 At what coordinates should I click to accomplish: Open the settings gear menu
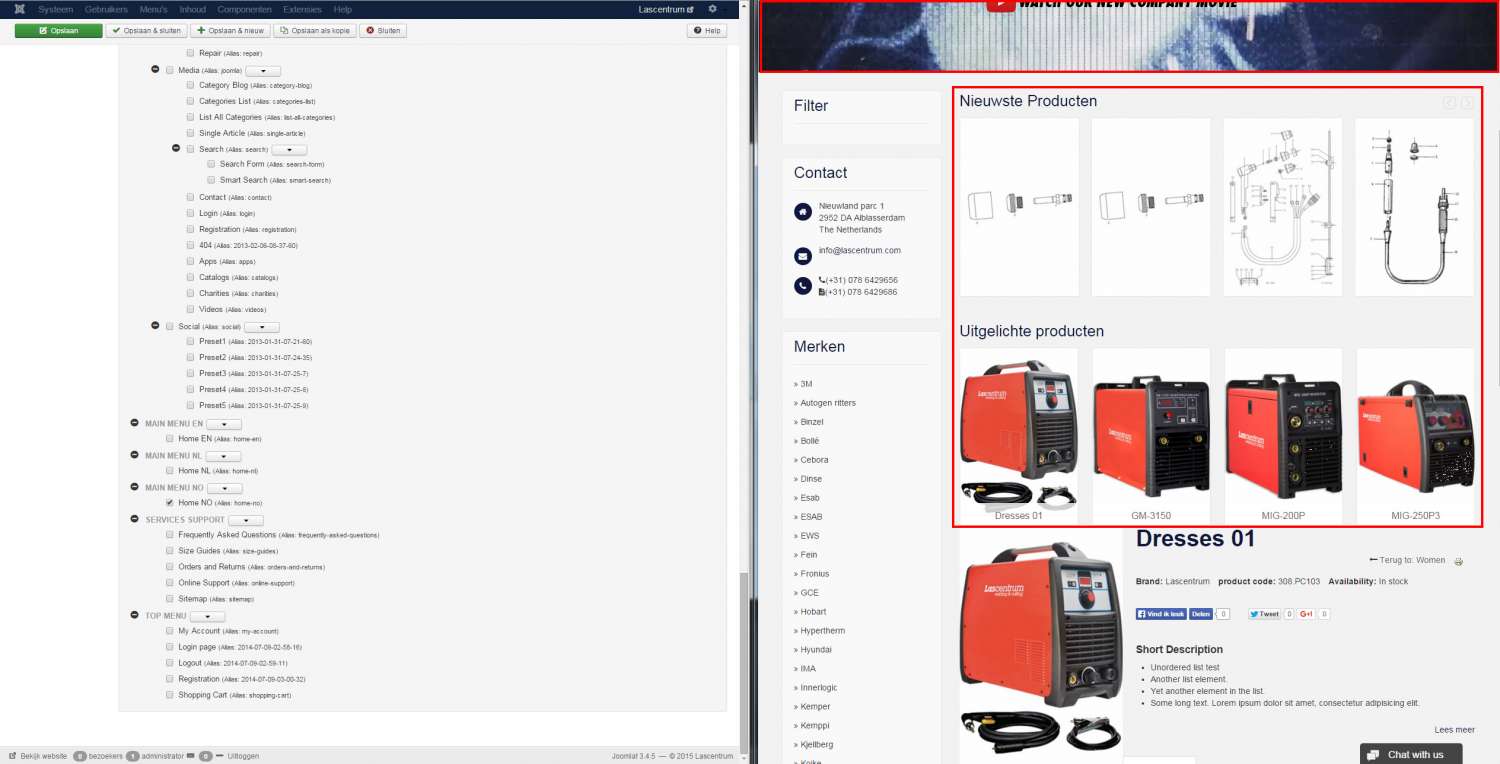pyautogui.click(x=712, y=9)
